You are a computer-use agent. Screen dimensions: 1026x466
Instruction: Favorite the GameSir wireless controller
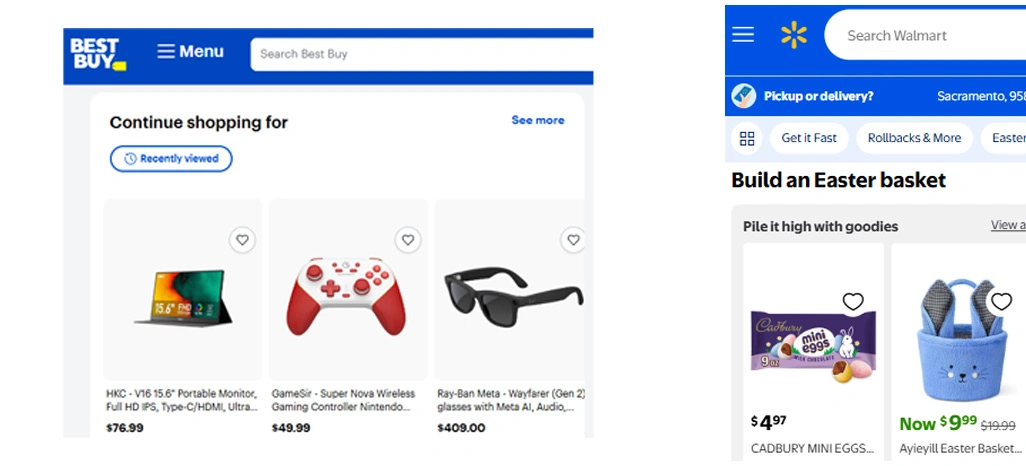tap(407, 240)
